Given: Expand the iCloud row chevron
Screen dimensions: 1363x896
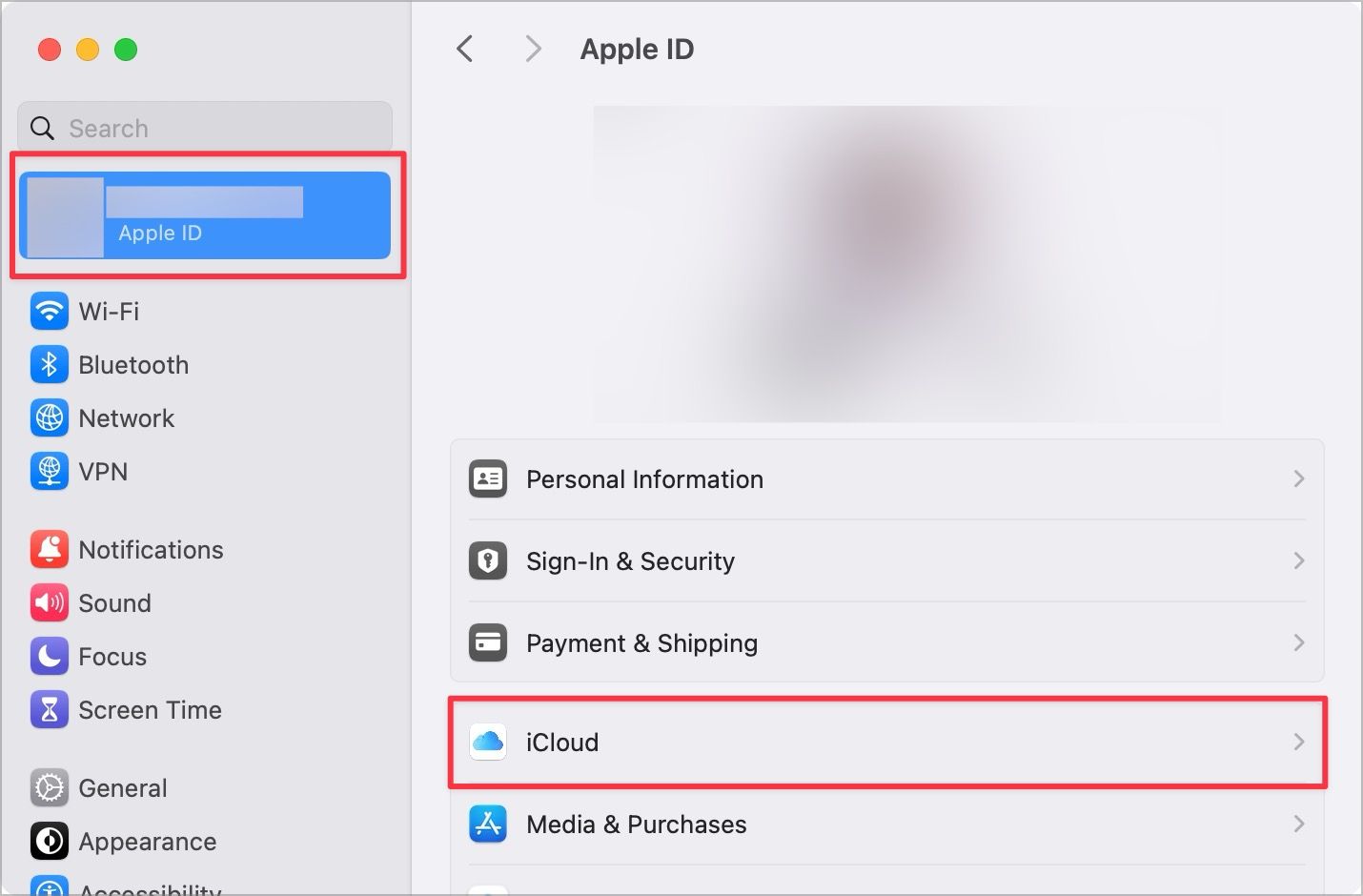Looking at the screenshot, I should [x=1298, y=742].
